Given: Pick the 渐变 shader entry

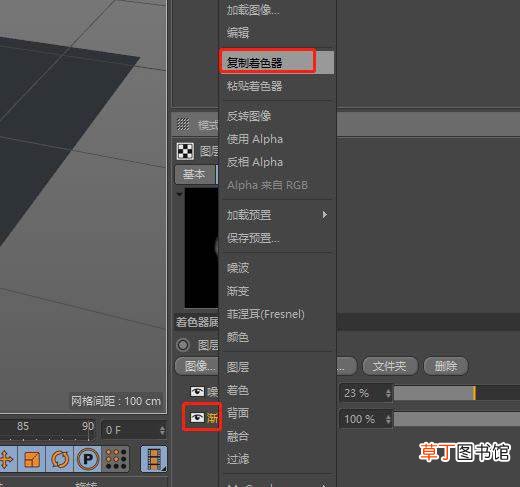Looking at the screenshot, I should [238, 291].
